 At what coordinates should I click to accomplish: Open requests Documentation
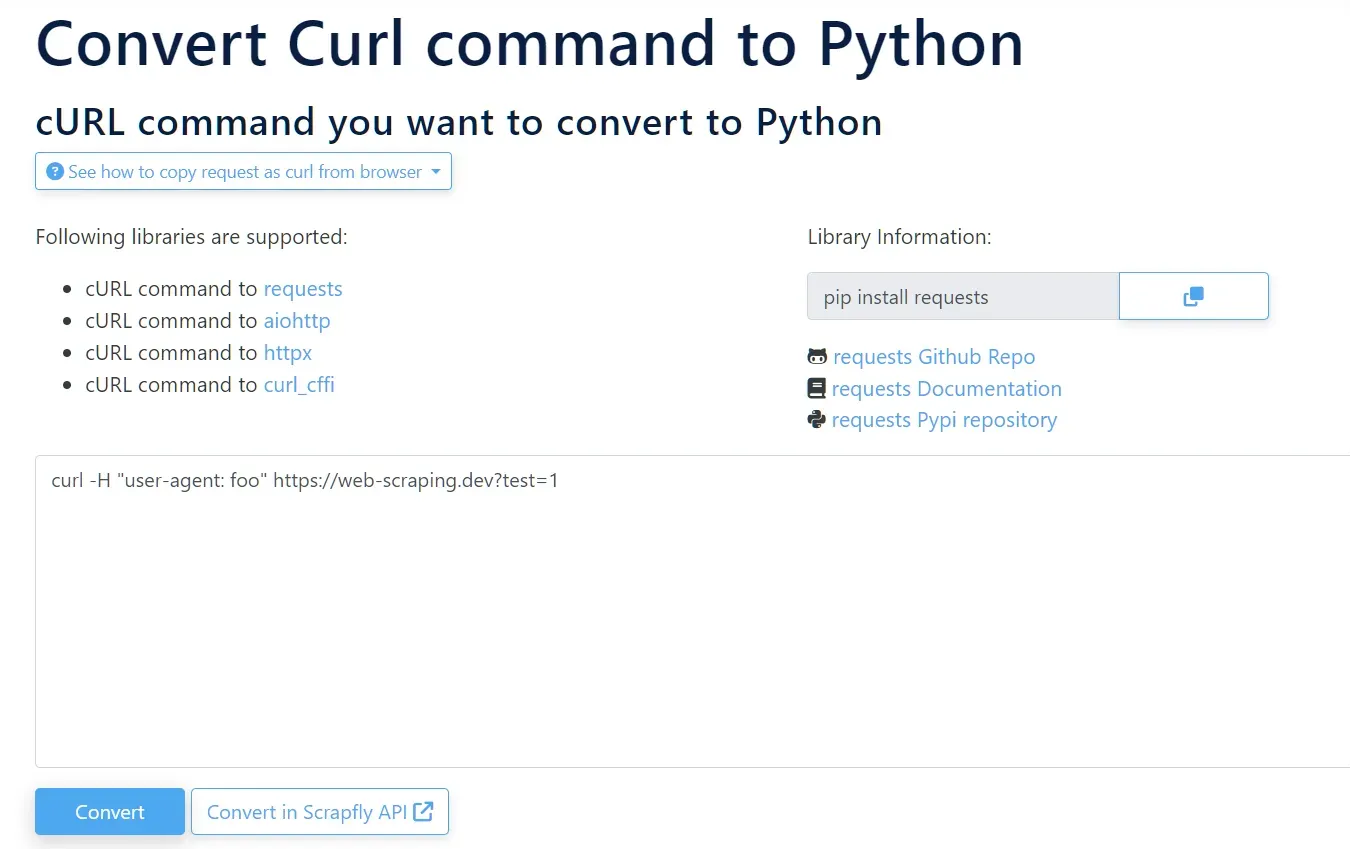(x=947, y=388)
